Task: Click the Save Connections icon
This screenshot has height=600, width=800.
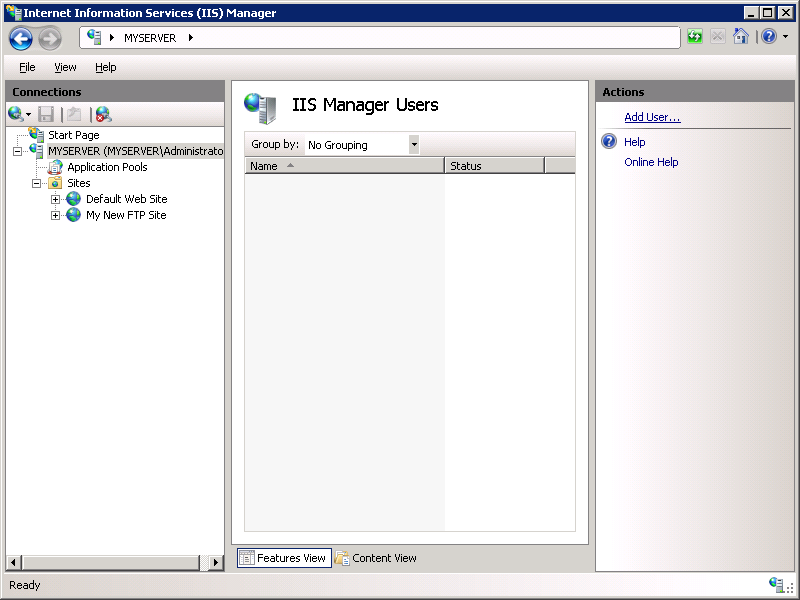Action: (x=44, y=113)
